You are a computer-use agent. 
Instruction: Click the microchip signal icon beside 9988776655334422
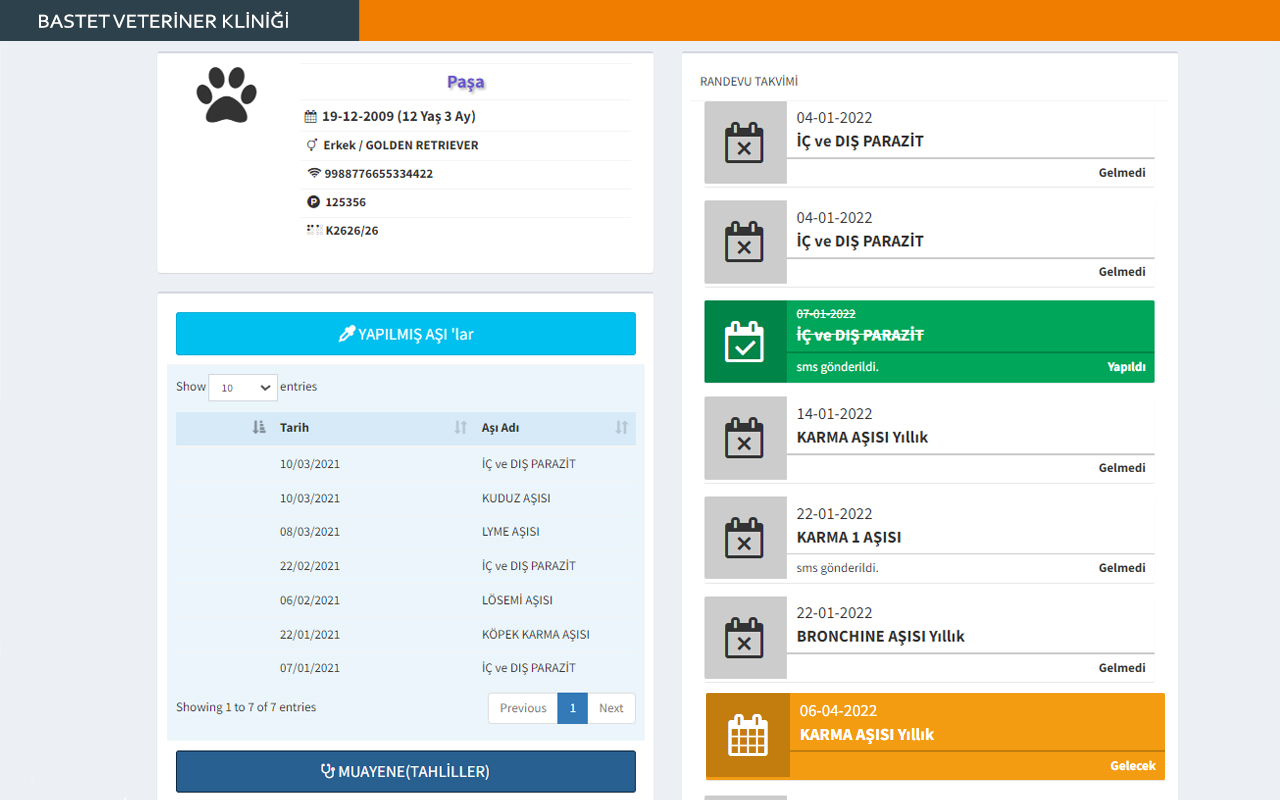click(x=314, y=173)
